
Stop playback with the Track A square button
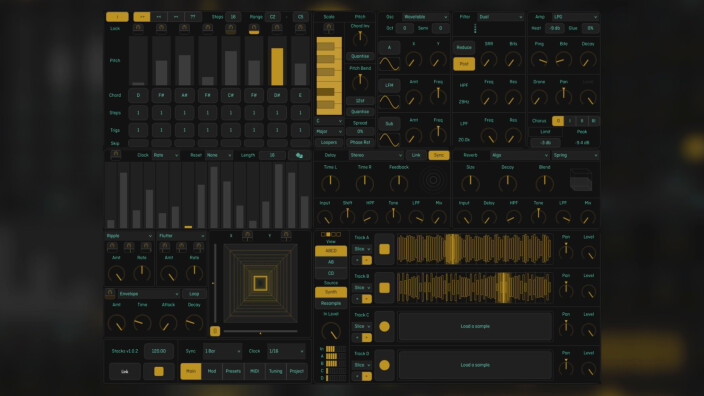[x=384, y=249]
